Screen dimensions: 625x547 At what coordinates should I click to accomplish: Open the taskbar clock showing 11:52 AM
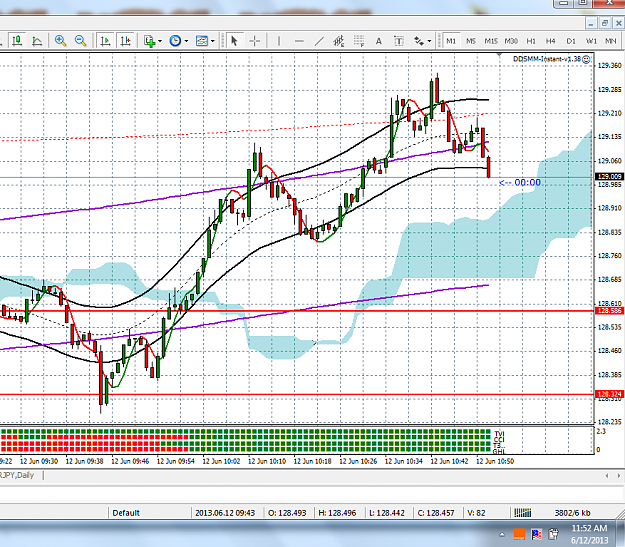coord(589,534)
